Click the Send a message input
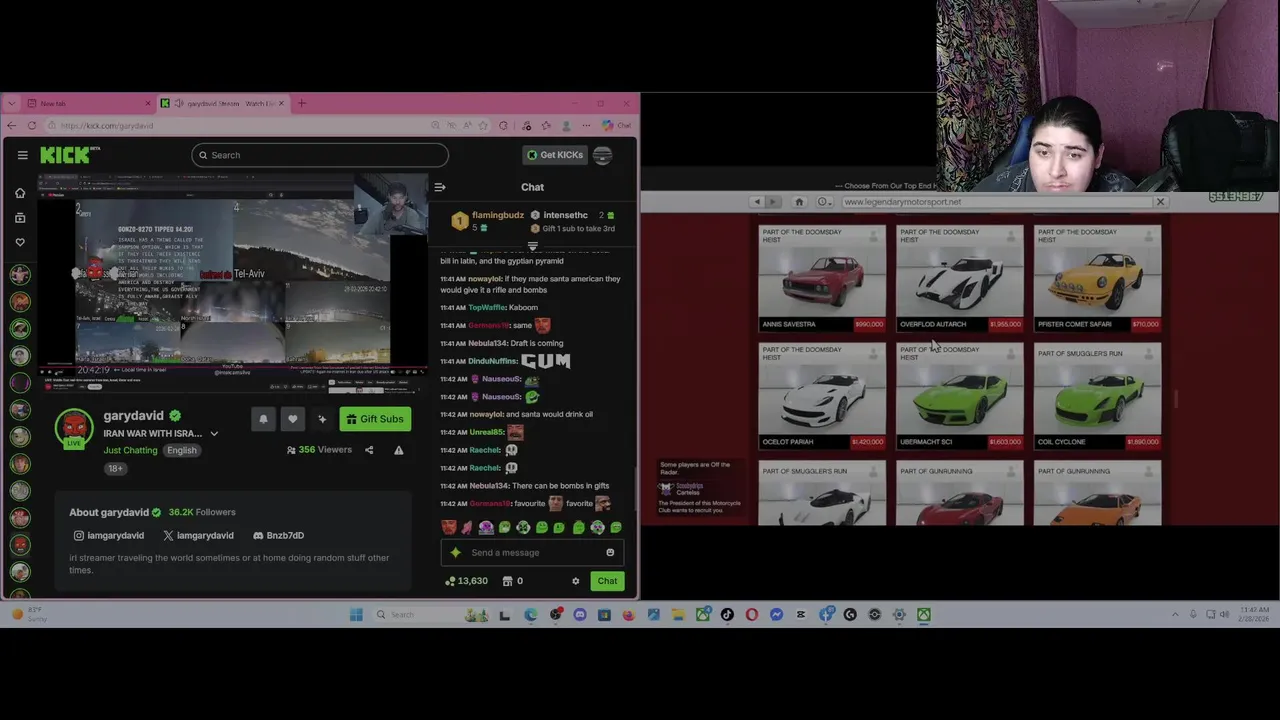 point(532,552)
